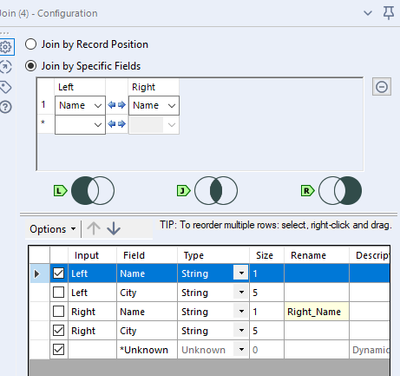Remove join field with the minus button
Screen dimensions: 400x376
point(382,87)
